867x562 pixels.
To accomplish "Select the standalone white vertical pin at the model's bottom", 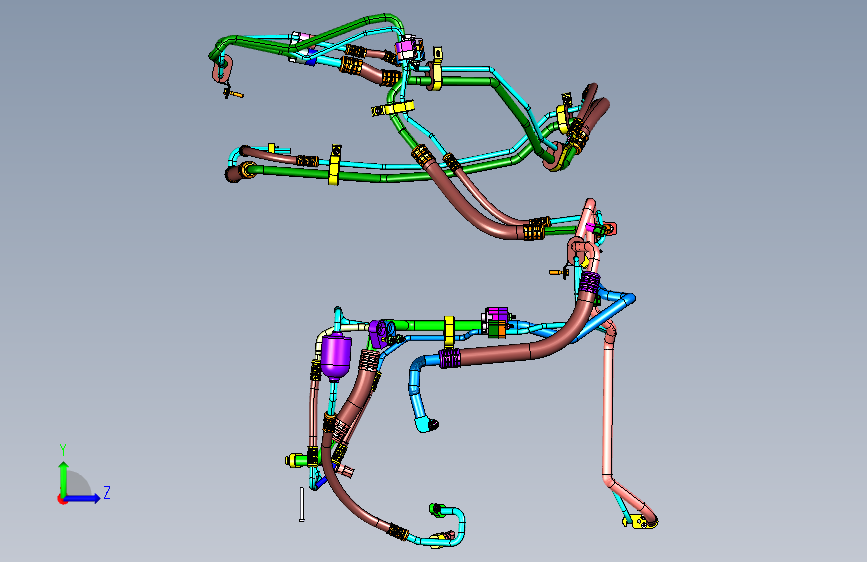I will (302, 504).
